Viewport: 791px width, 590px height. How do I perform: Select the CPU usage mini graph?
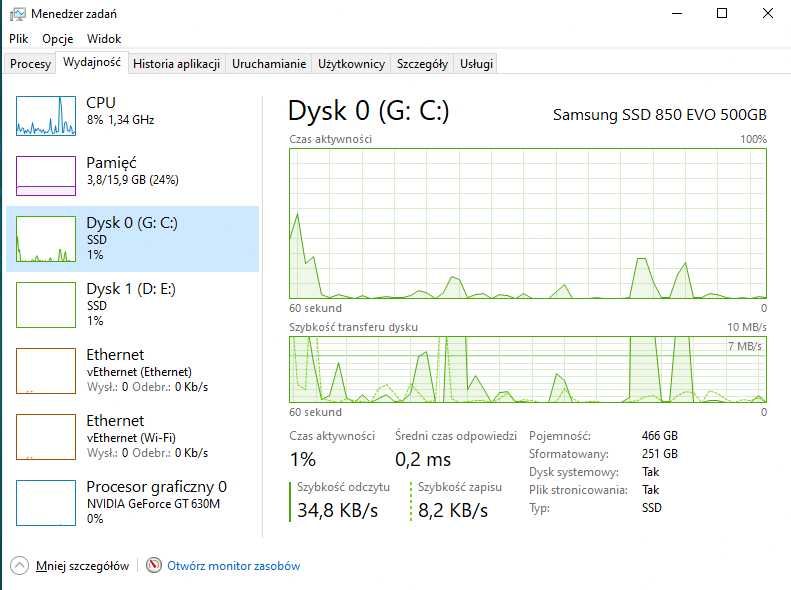46,115
